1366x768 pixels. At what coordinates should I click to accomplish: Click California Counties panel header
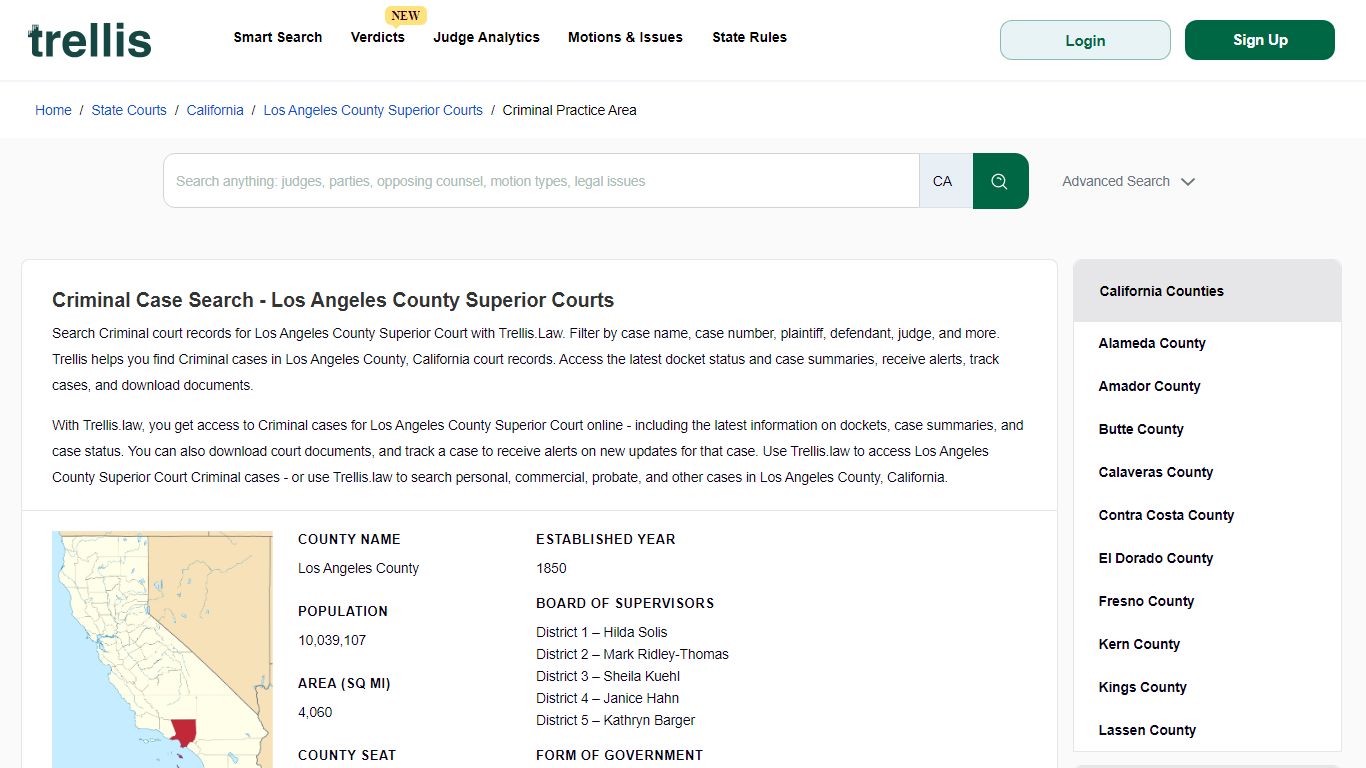click(1207, 291)
